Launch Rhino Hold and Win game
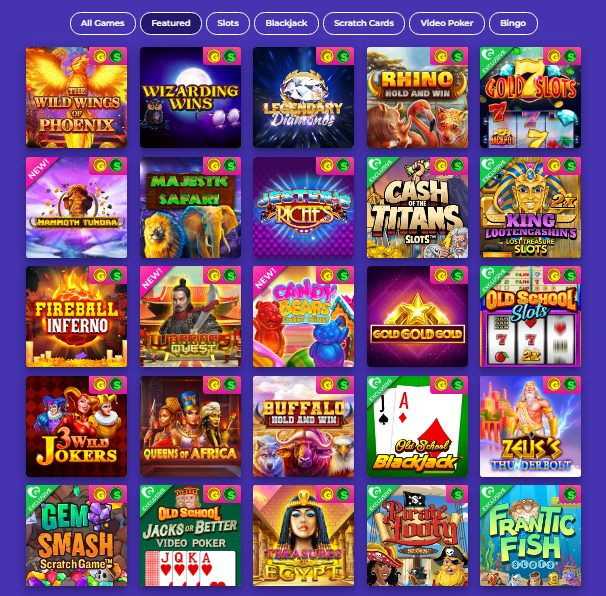 click(x=417, y=97)
